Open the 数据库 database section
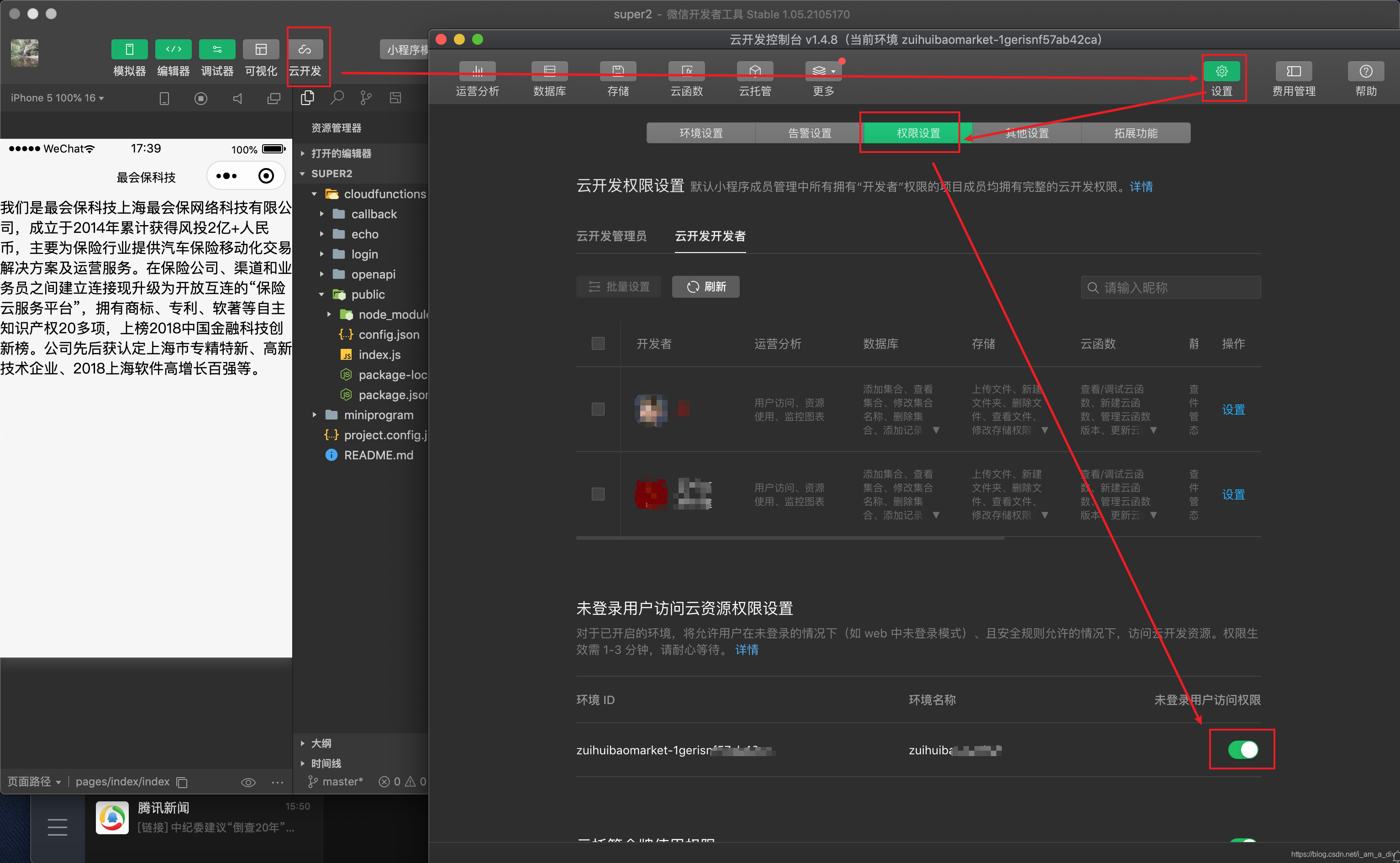 coord(549,71)
